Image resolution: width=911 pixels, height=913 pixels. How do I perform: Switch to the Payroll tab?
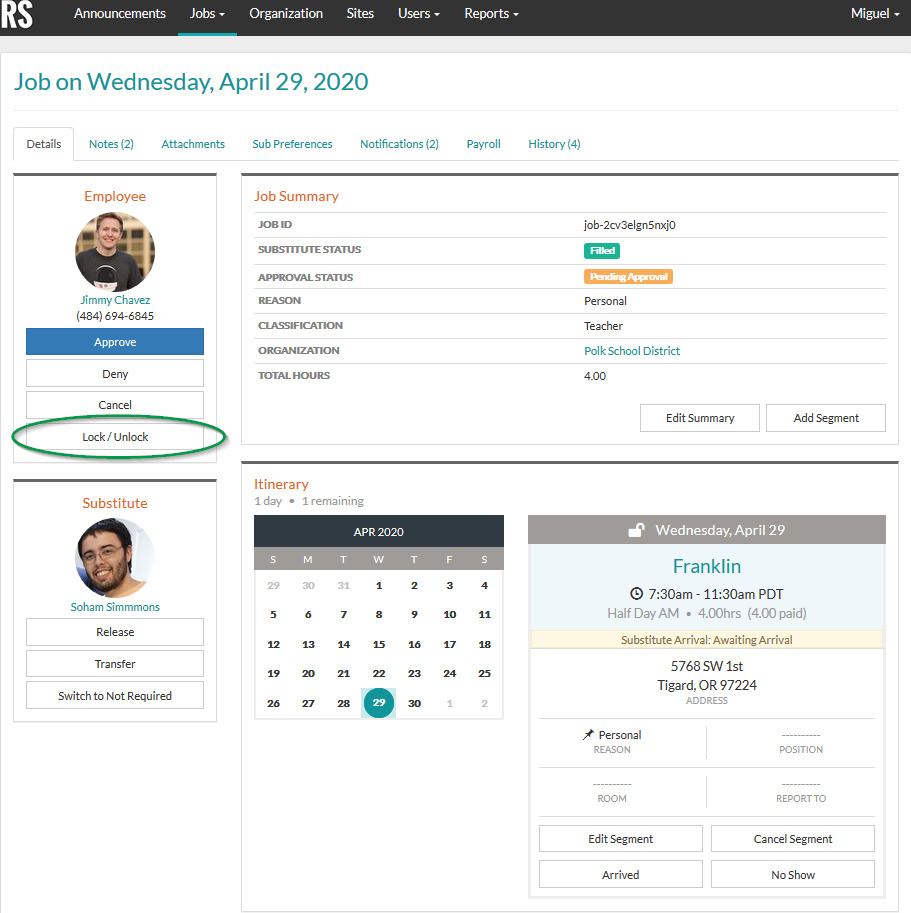pos(483,143)
